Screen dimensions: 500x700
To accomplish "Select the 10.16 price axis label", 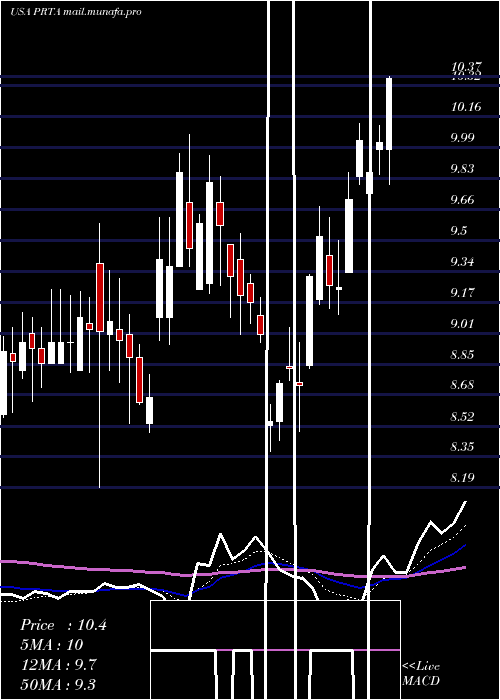I will [x=466, y=107].
